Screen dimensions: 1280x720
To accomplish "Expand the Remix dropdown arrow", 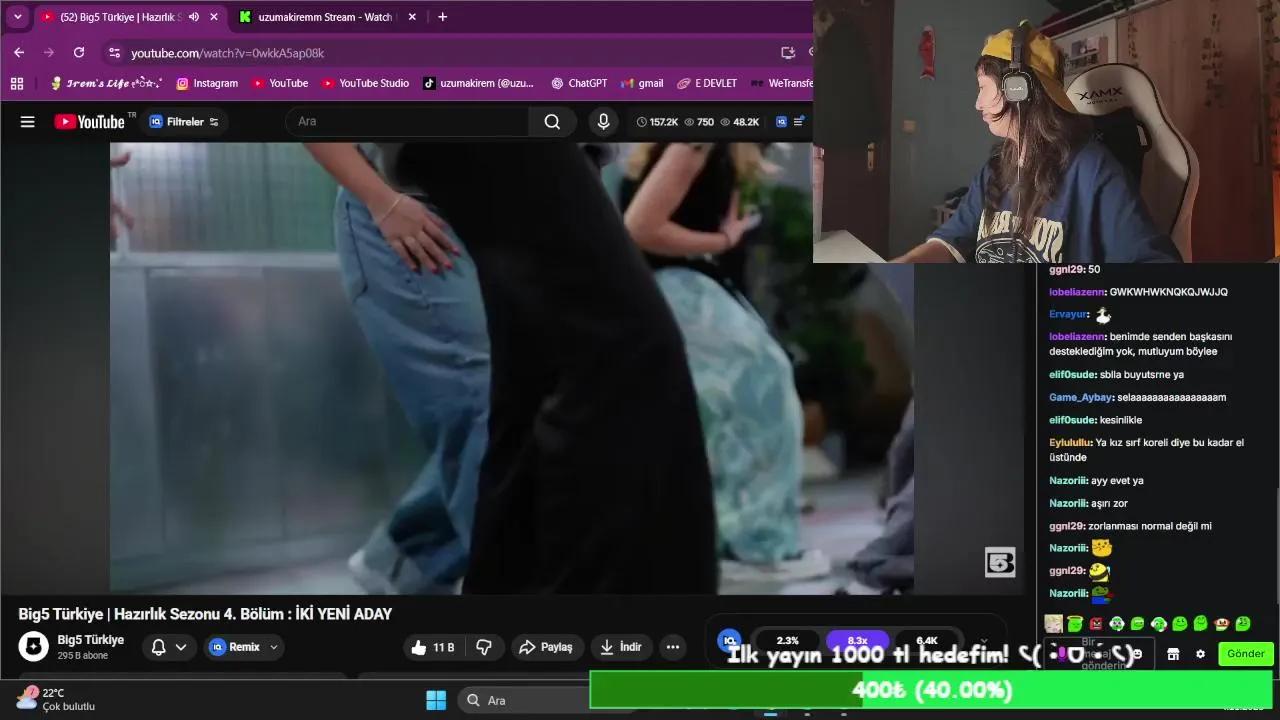I will (x=274, y=647).
